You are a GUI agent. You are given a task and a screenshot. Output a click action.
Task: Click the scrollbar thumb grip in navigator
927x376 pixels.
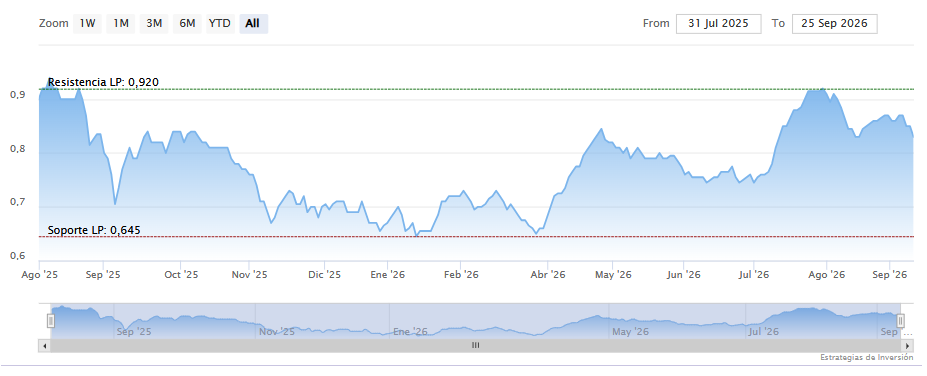(x=475, y=345)
